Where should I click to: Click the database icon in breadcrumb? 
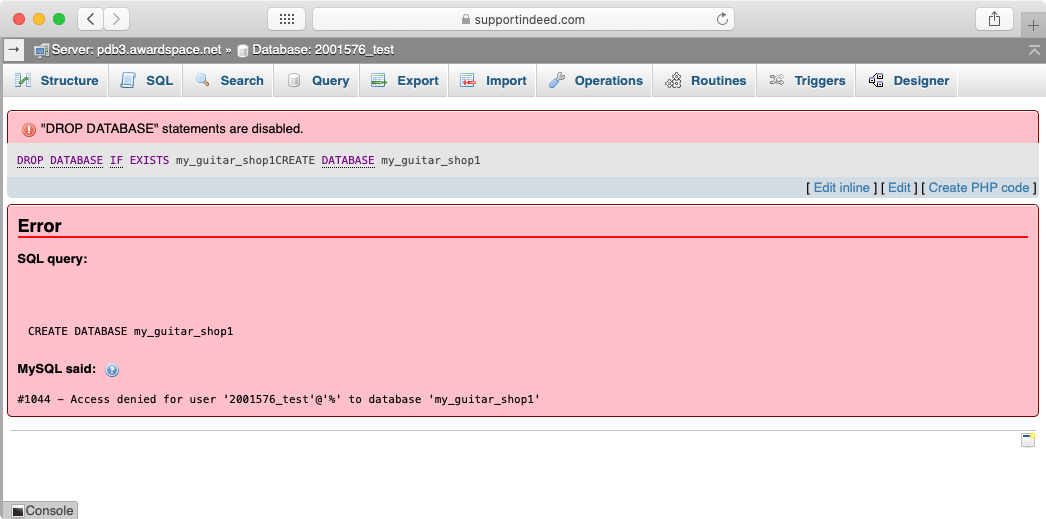pyautogui.click(x=242, y=49)
